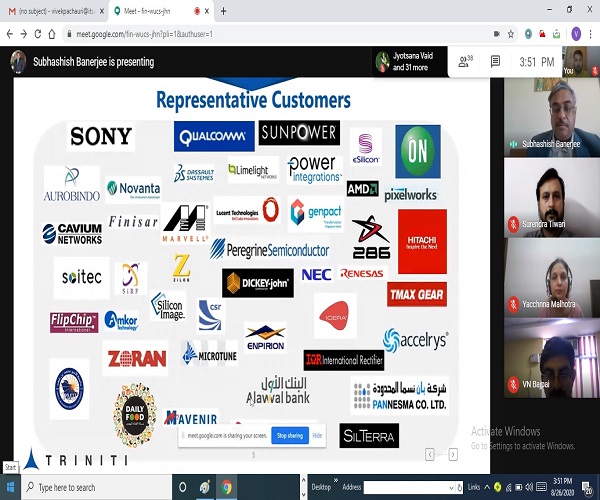Refresh the taskbar Address toolbar
Image resolution: width=600 pixels, height=500 pixels.
tap(460, 487)
